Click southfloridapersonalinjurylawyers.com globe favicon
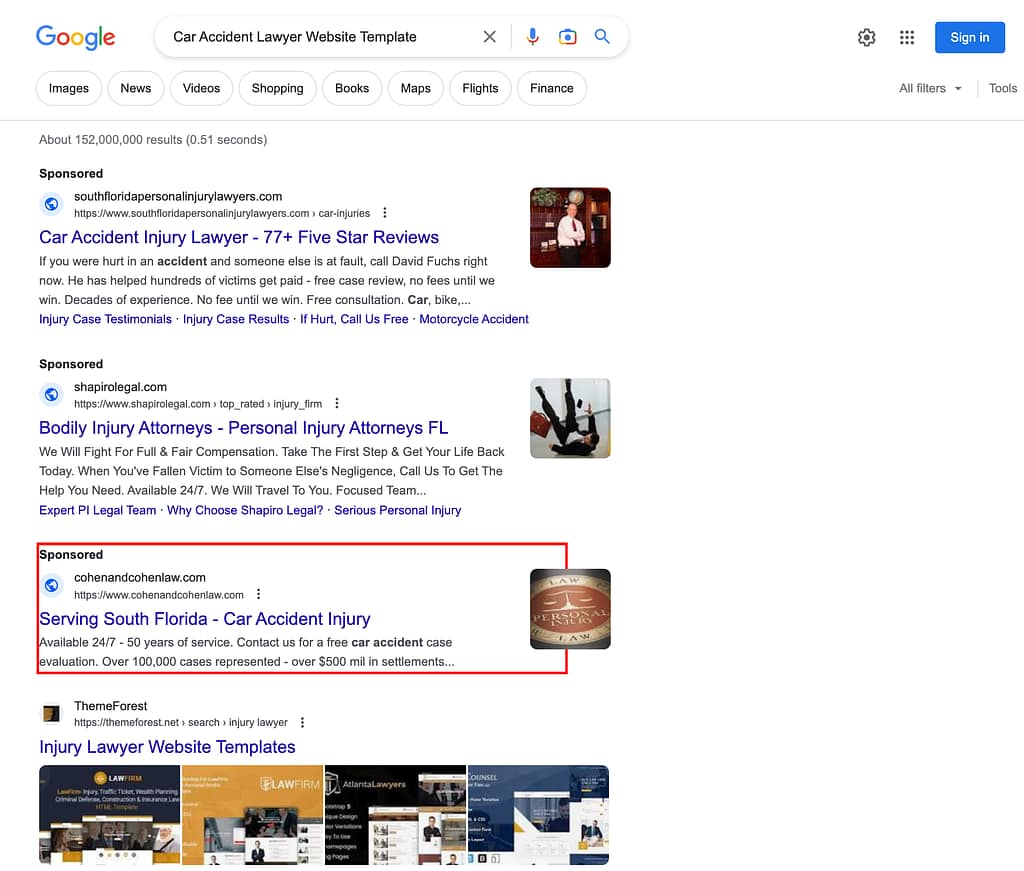 click(x=52, y=204)
